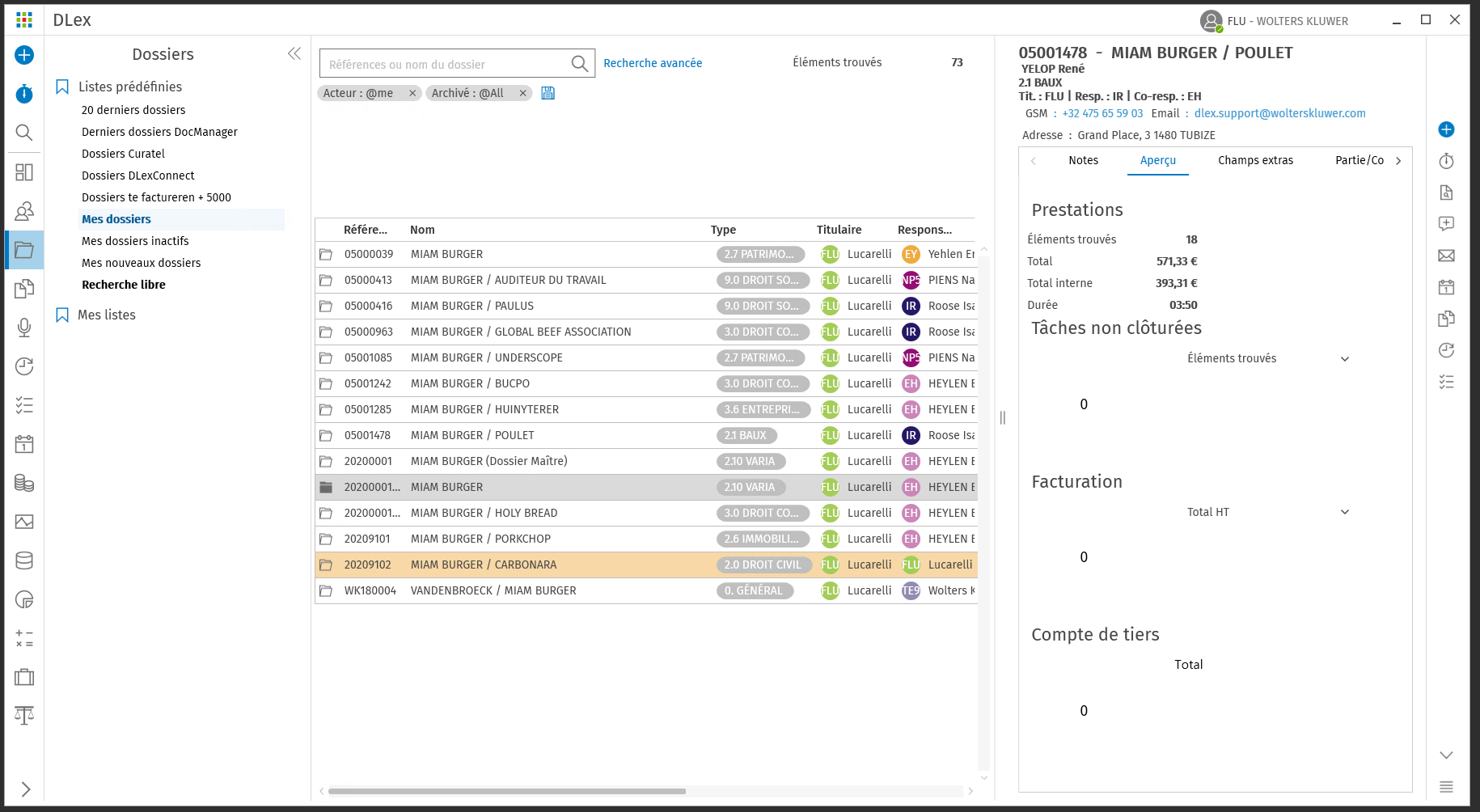Open the Total HT dropdown in Facturation
This screenshot has width=1480, height=812.
pyautogui.click(x=1345, y=512)
